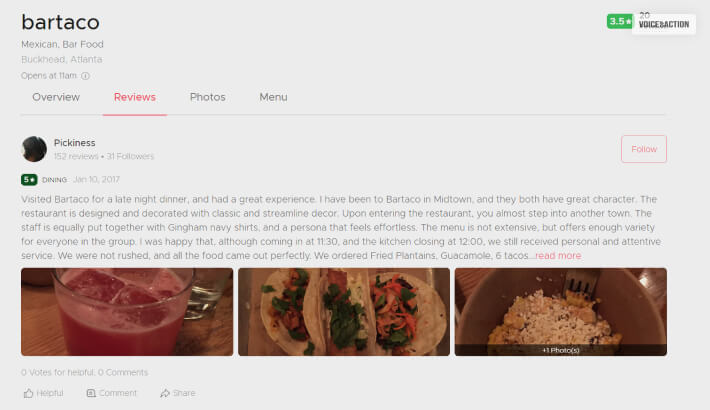
Task: Click the Comment speech bubble icon
Action: coord(91,393)
